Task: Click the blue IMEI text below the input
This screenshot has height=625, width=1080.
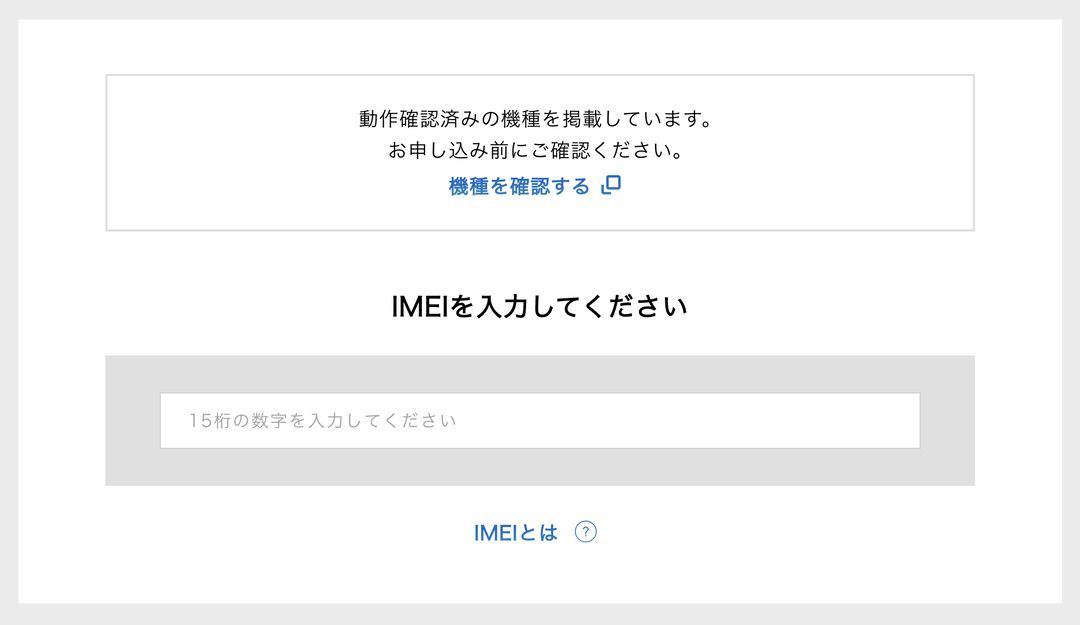Action: (x=495, y=533)
